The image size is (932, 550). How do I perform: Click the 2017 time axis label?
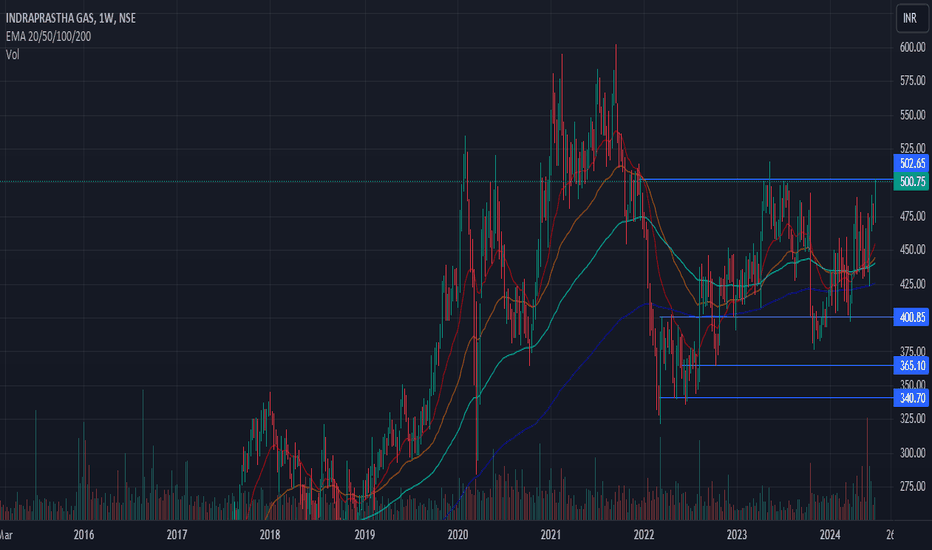tap(177, 535)
